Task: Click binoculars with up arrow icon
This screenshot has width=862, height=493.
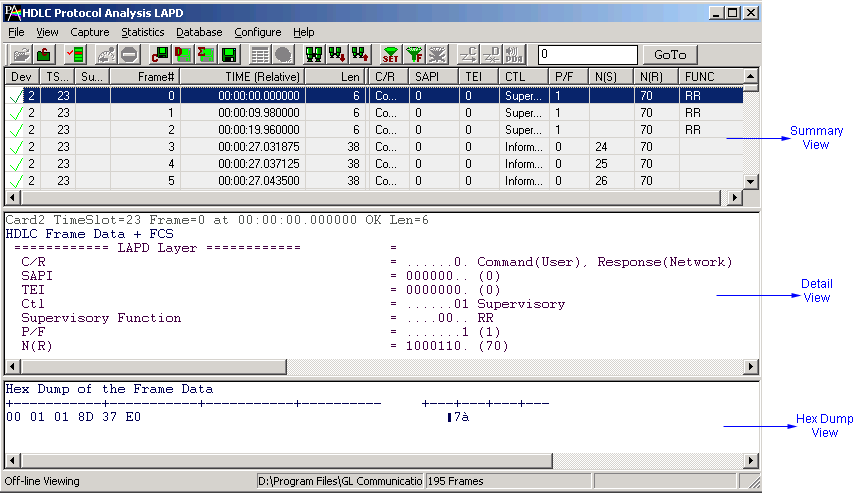Action: pos(360,55)
